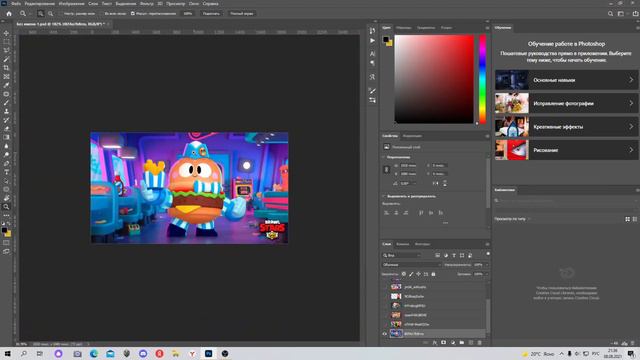Expand the 'Основные навыки' lesson chevron
This screenshot has width=640, height=360.
pyautogui.click(x=631, y=80)
